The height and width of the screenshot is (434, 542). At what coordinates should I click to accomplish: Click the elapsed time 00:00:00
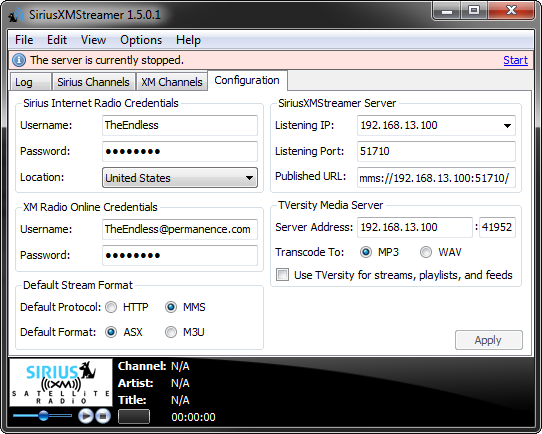(x=193, y=417)
